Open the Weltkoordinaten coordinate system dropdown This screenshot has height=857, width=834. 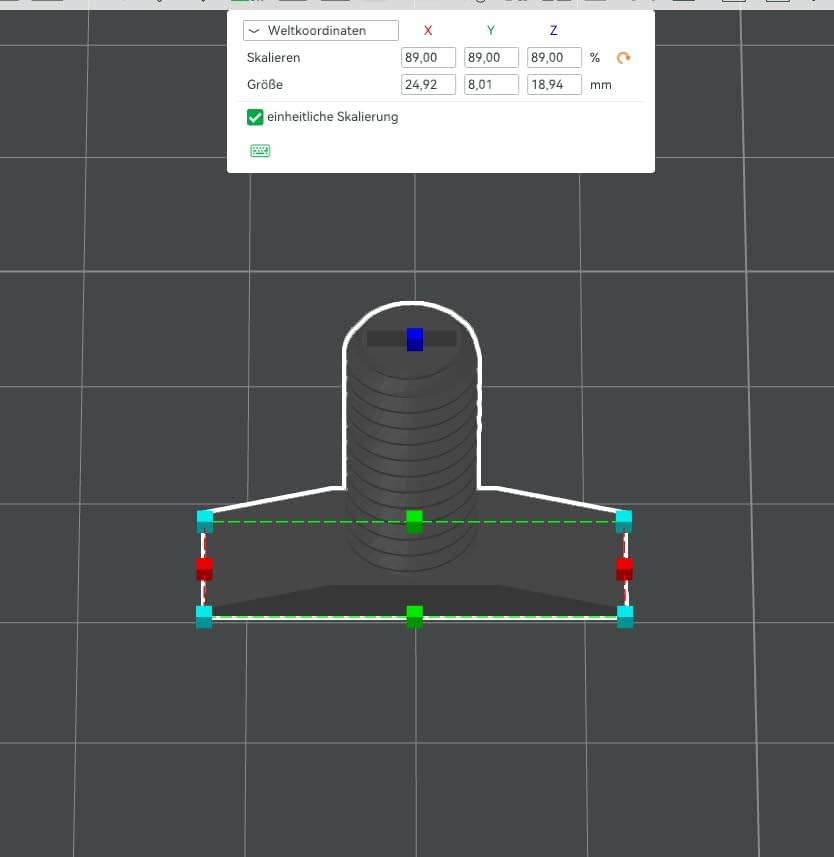coord(321,31)
